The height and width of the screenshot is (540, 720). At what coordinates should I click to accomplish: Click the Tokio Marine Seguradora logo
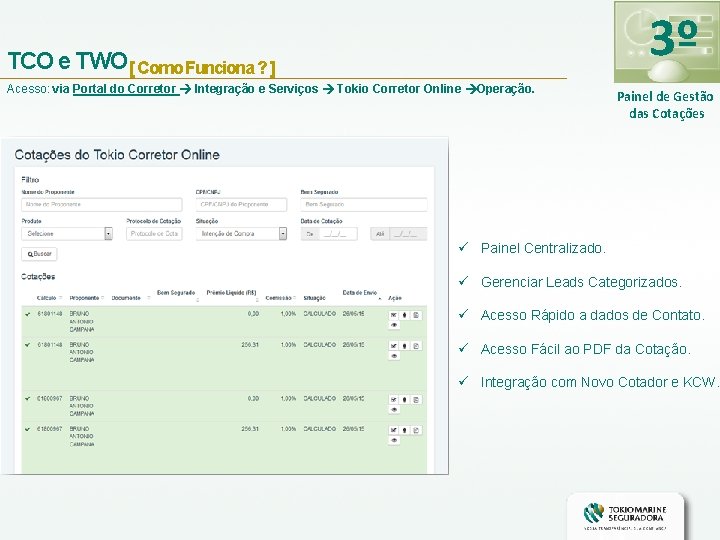(625, 516)
